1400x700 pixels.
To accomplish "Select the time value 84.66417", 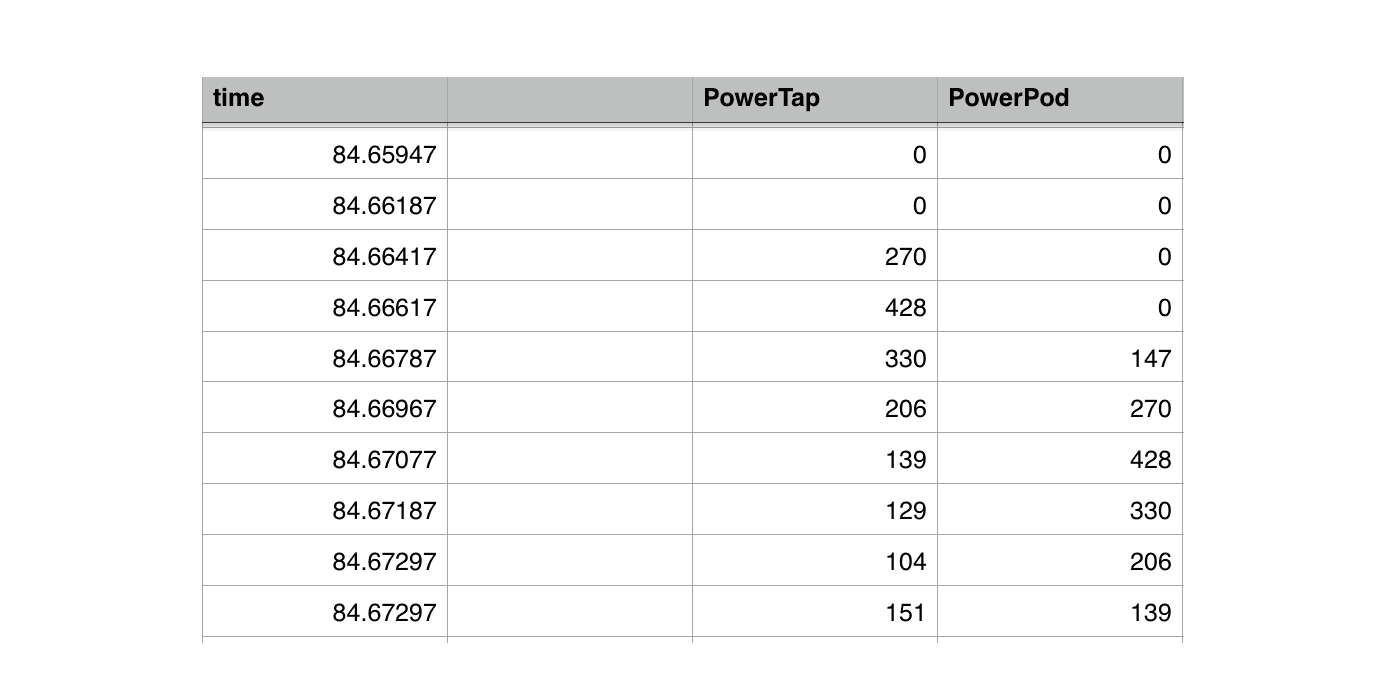I will click(x=324, y=257).
